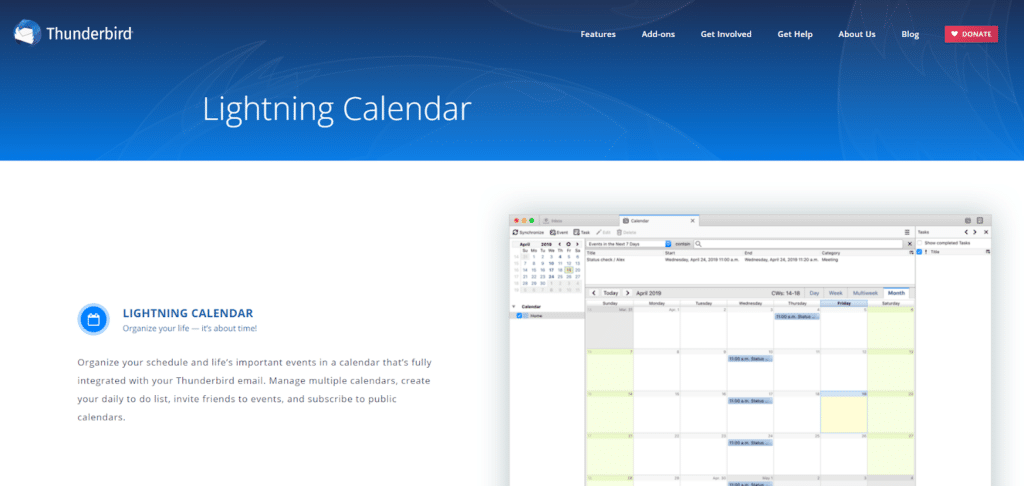Click the blue Lightning Calendar circle icon
1024x486 pixels.
pos(93,320)
